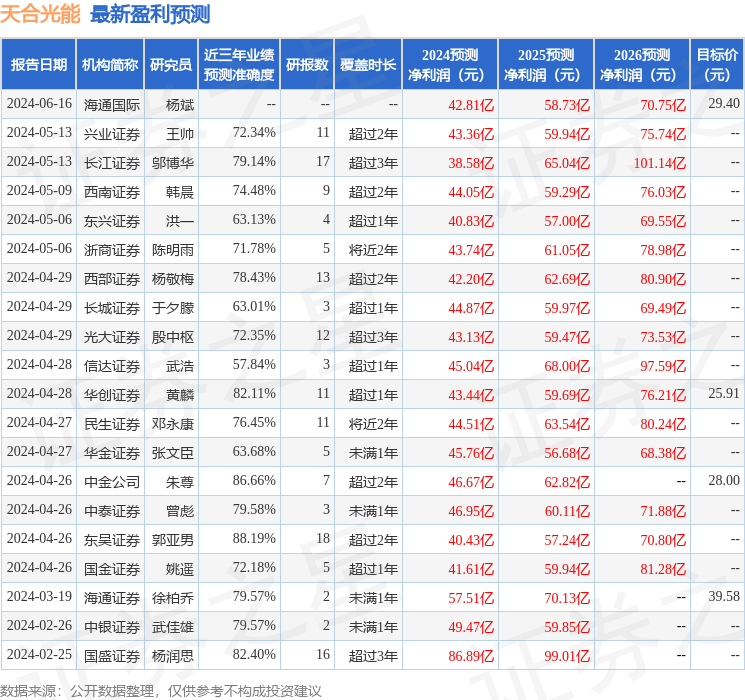Click the 97.59亿 forecast value
This screenshot has height=700, width=745.
point(663,366)
